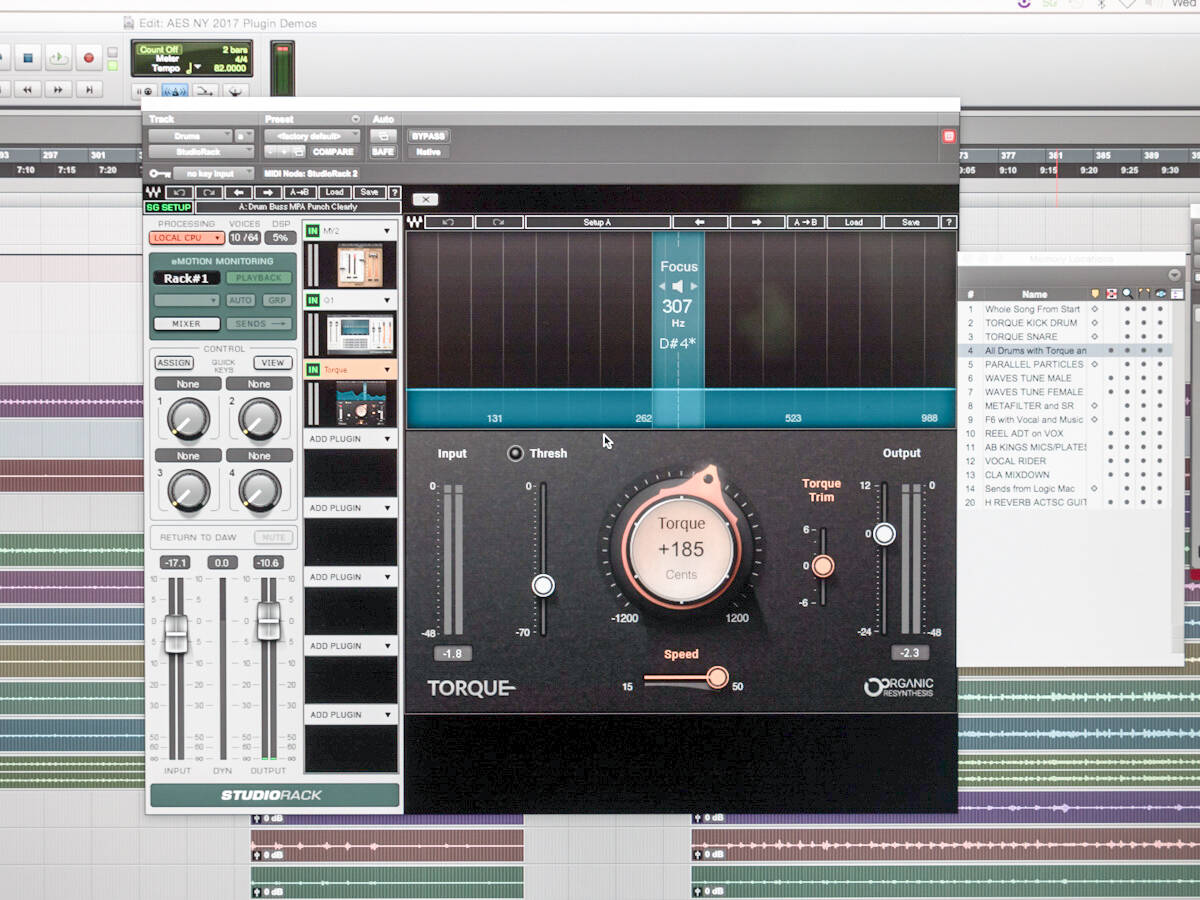Select 'TORQUE KICK DRUM' memory location

tap(1031, 323)
